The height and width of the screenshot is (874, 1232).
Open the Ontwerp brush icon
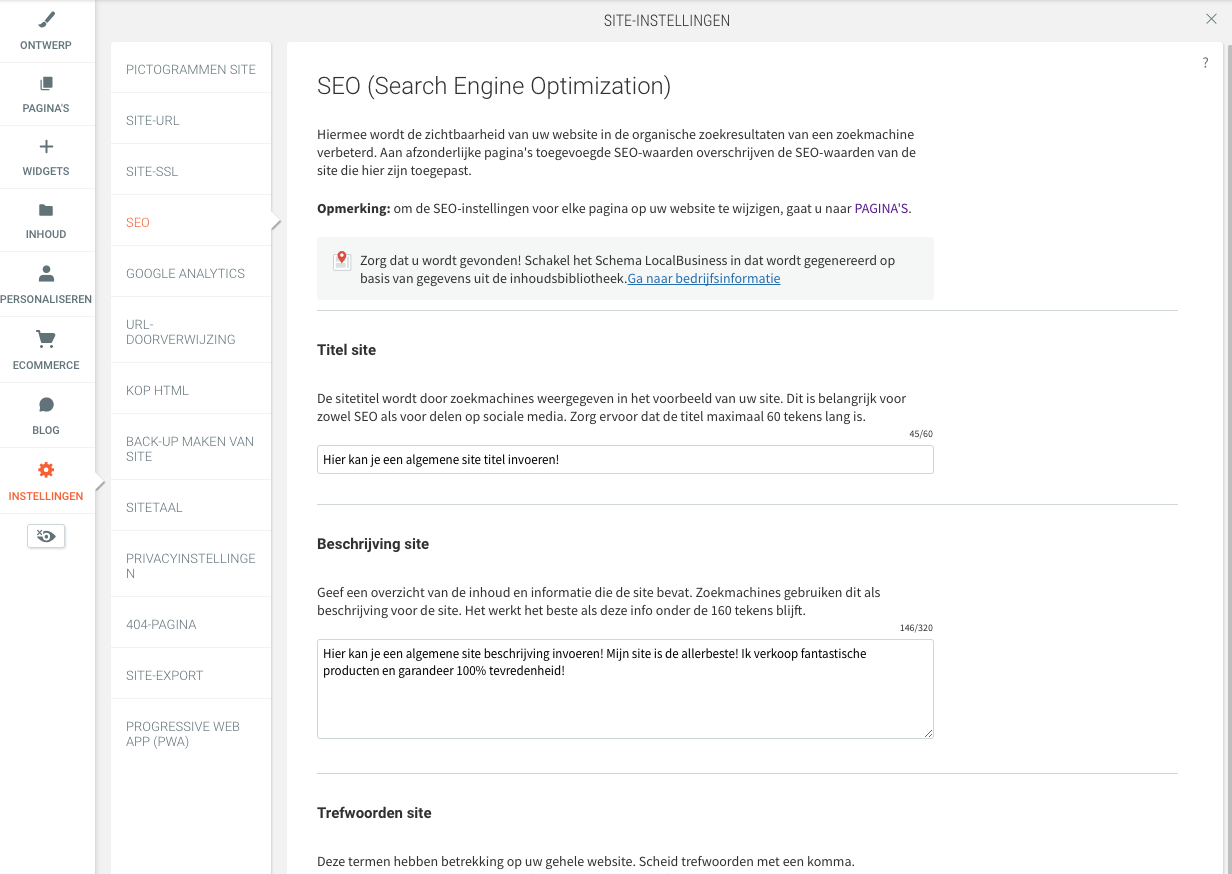pos(46,19)
